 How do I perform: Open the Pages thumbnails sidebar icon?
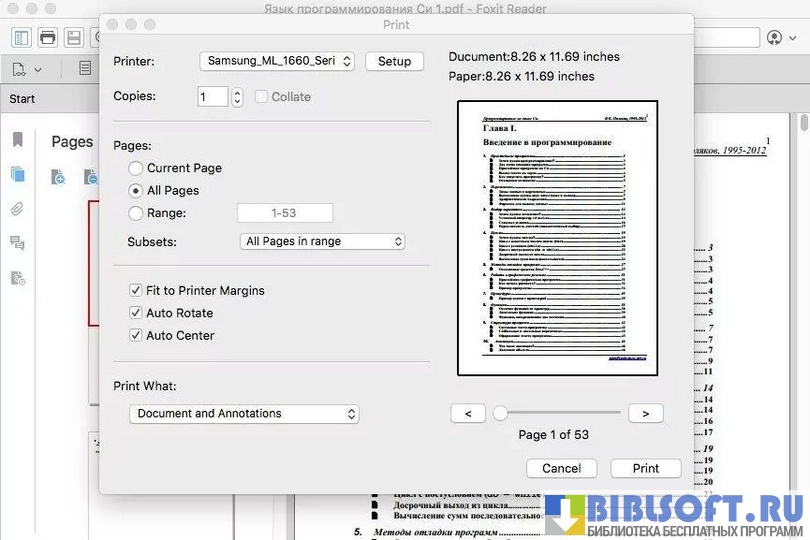[17, 174]
